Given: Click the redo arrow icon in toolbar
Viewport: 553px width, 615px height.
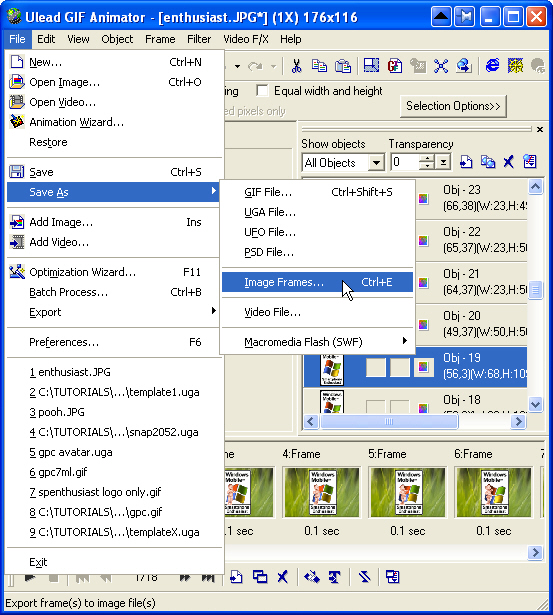Looking at the screenshot, I should 255,66.
